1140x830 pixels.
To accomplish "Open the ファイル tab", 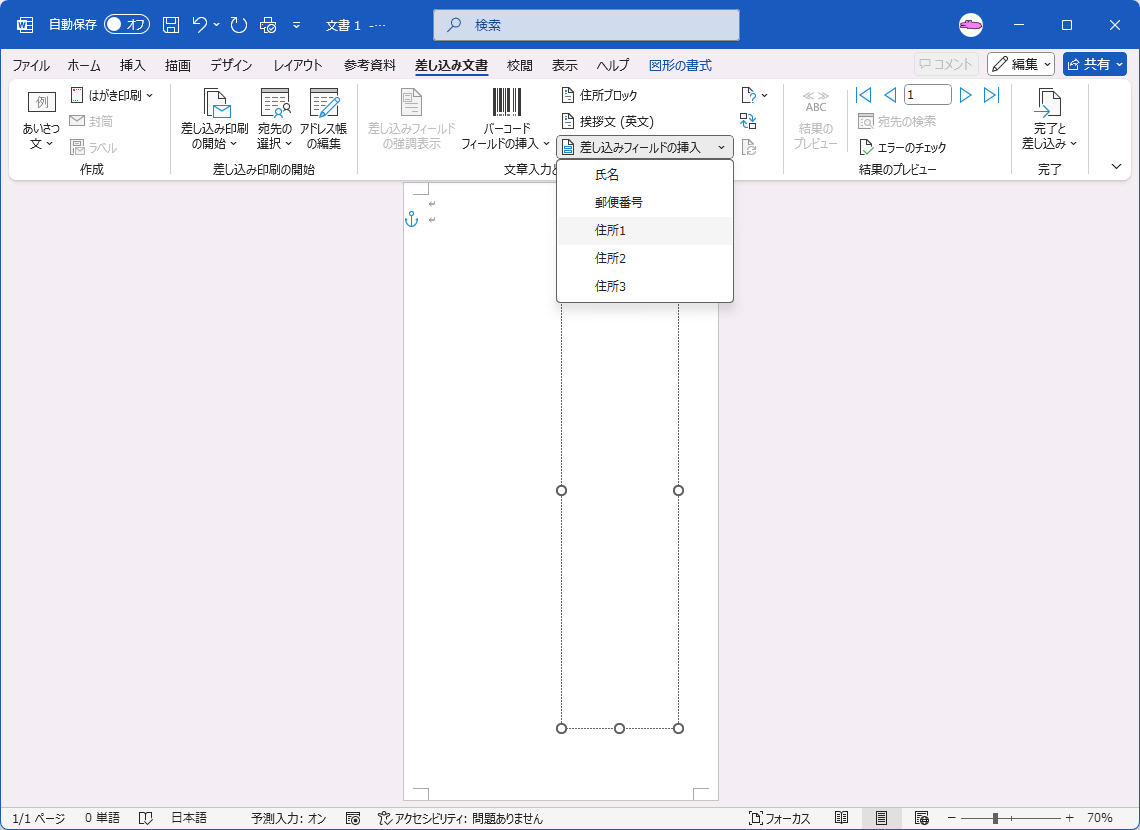I will click(x=31, y=65).
